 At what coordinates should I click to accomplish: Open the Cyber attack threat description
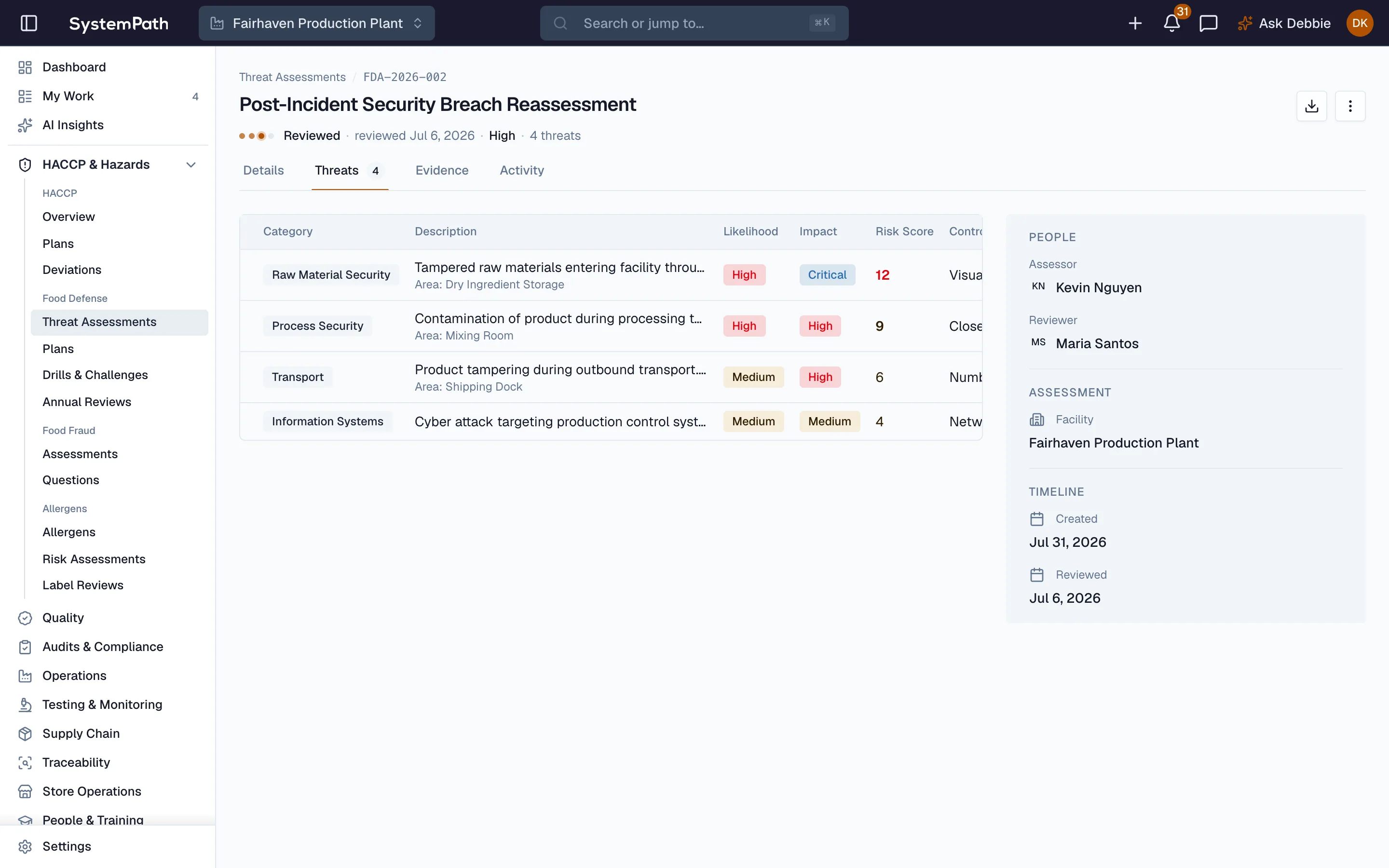(560, 421)
